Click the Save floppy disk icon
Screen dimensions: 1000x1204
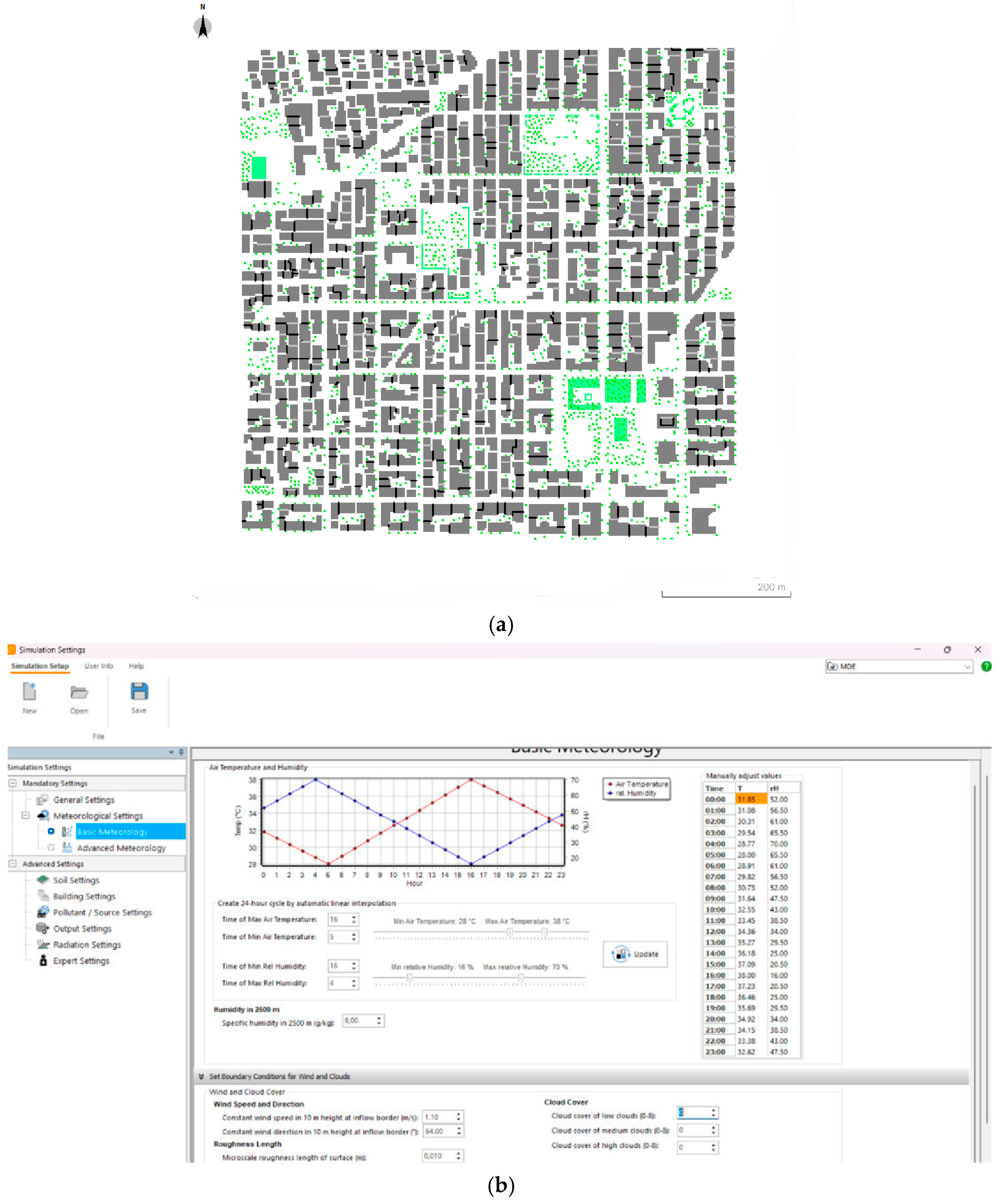(x=139, y=691)
